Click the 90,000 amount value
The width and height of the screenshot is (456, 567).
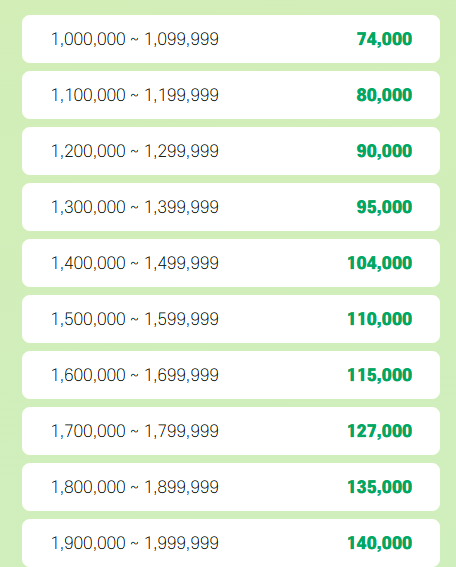384,151
